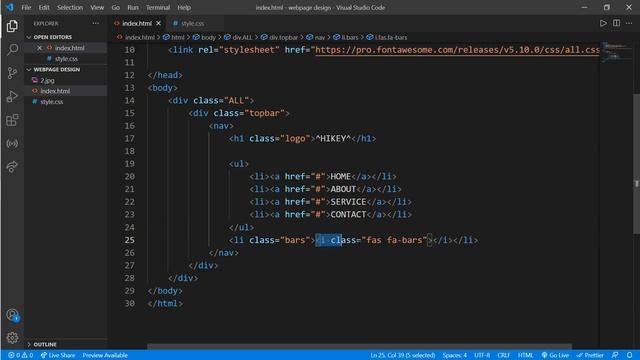The width and height of the screenshot is (640, 360).
Task: Open the Extensions view
Action: point(12,120)
